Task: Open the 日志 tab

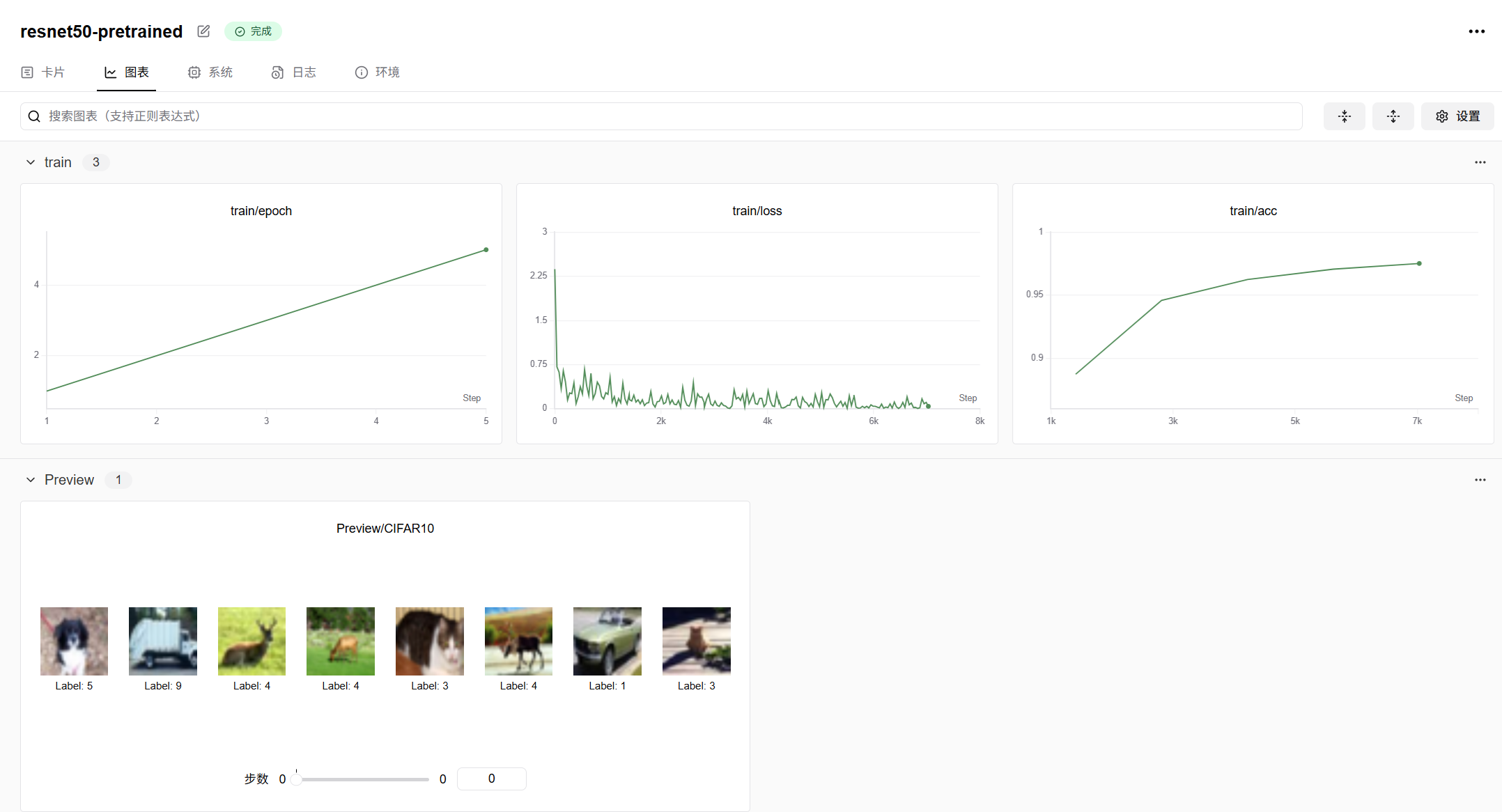Action: [x=294, y=72]
